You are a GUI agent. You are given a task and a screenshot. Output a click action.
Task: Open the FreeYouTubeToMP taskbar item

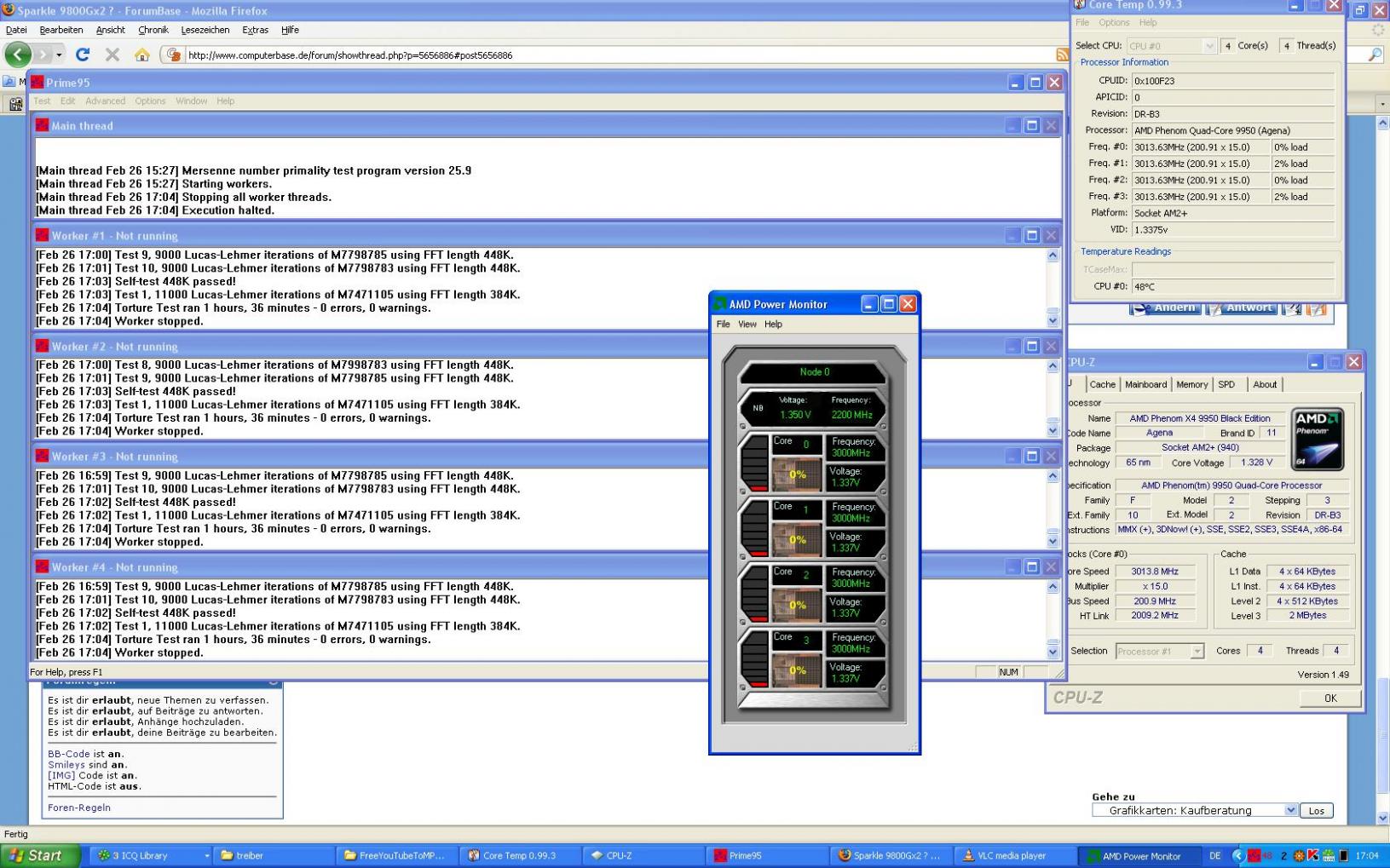397,855
